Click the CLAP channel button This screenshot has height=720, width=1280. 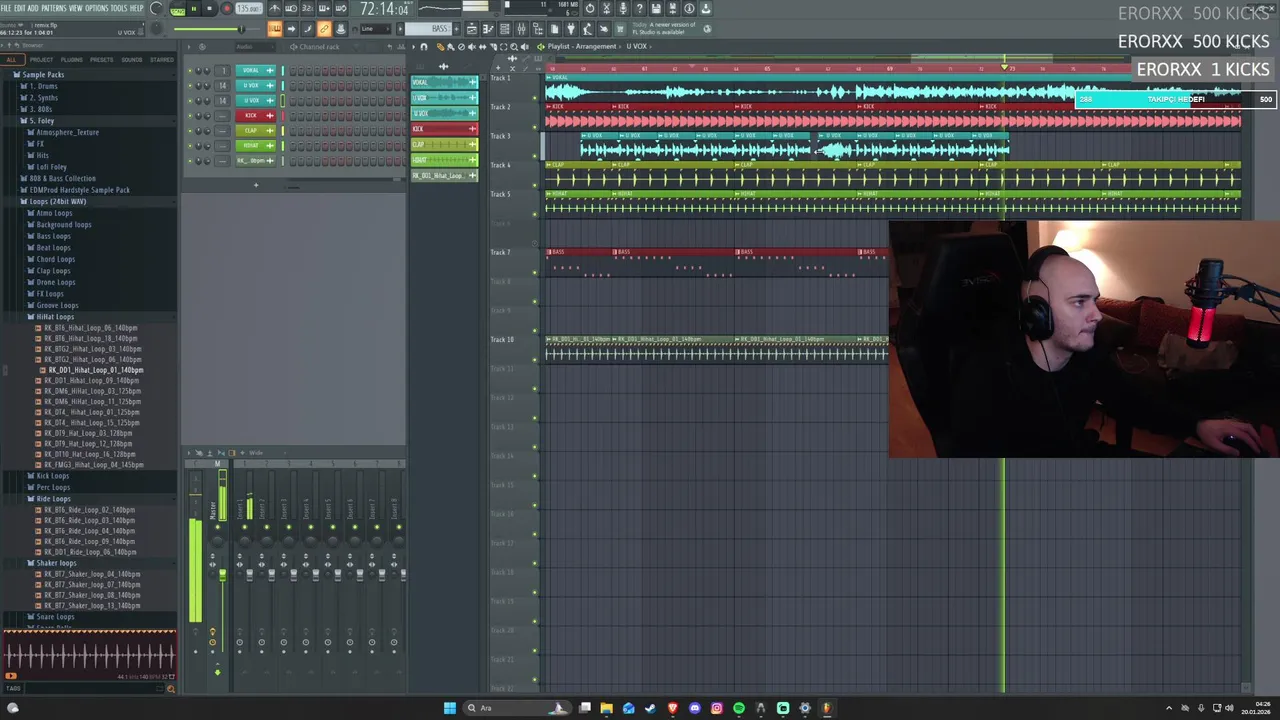pos(256,131)
